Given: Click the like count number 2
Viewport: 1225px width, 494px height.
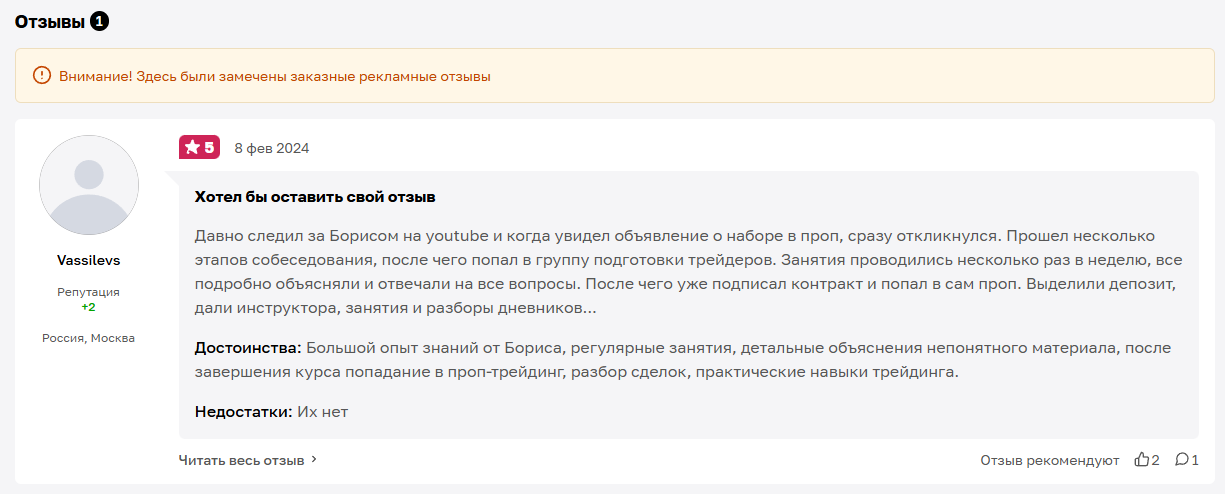Looking at the screenshot, I should point(1156,460).
